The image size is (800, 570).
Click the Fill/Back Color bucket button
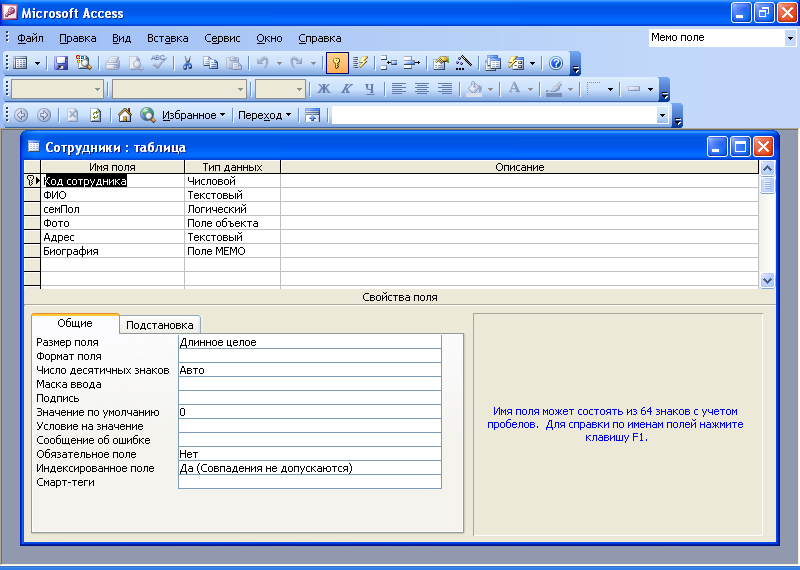coord(474,89)
